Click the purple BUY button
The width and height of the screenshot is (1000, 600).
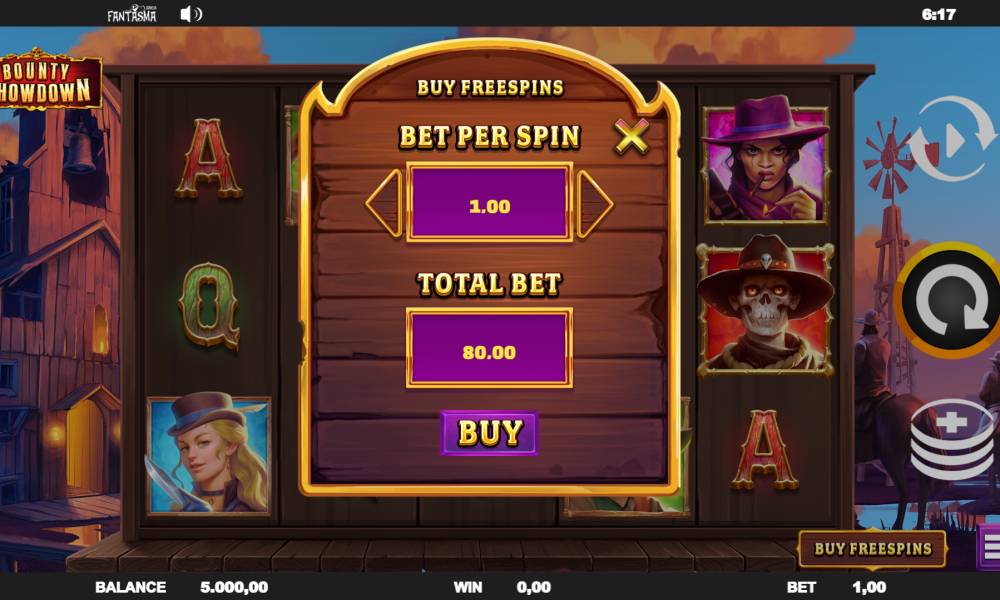(x=489, y=433)
